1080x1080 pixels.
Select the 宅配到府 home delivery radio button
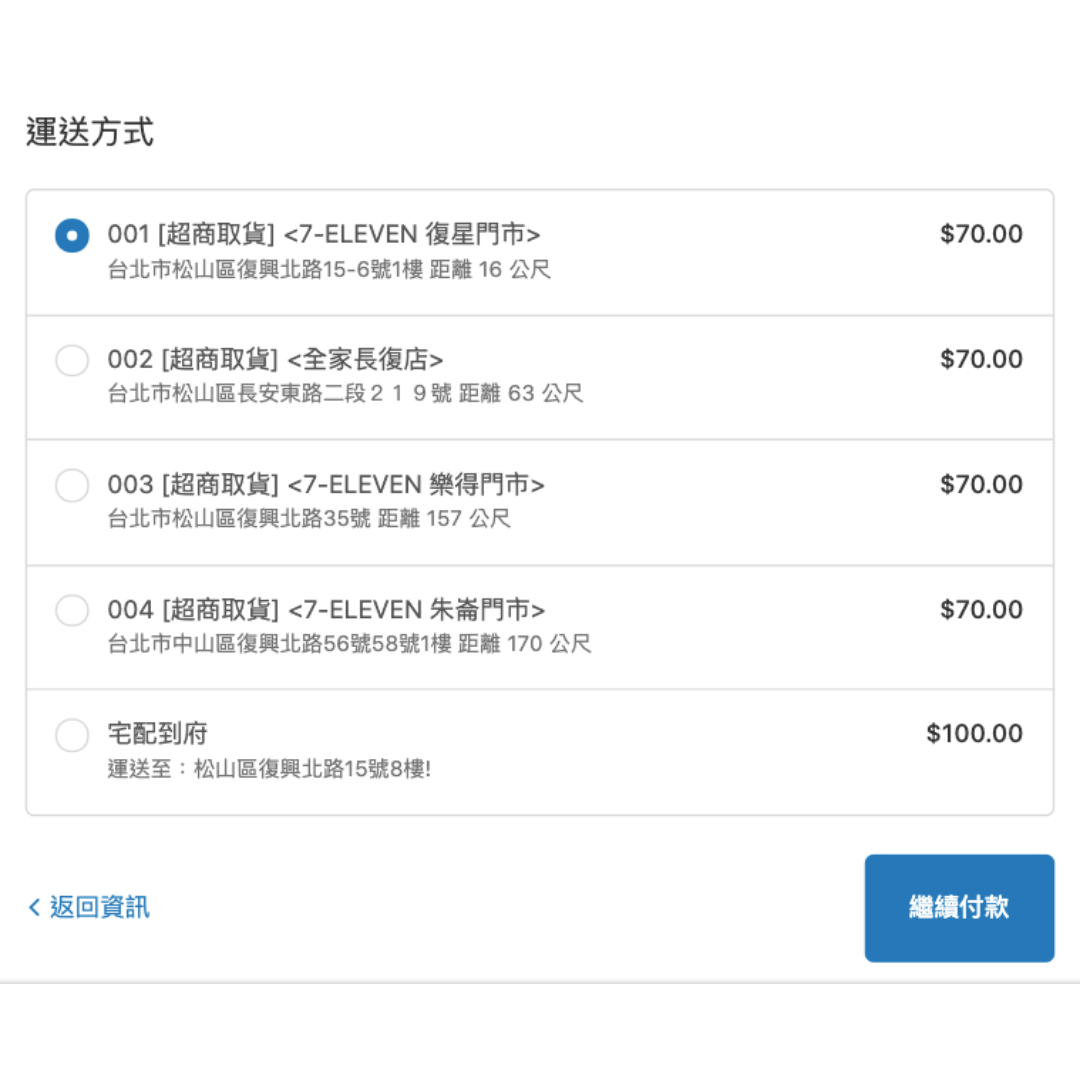(x=72, y=735)
